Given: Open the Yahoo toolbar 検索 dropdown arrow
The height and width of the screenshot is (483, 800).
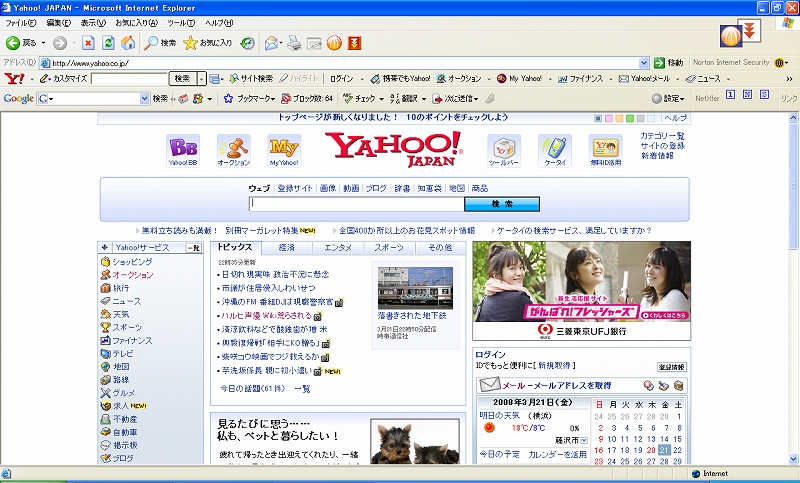Looking at the screenshot, I should [202, 79].
